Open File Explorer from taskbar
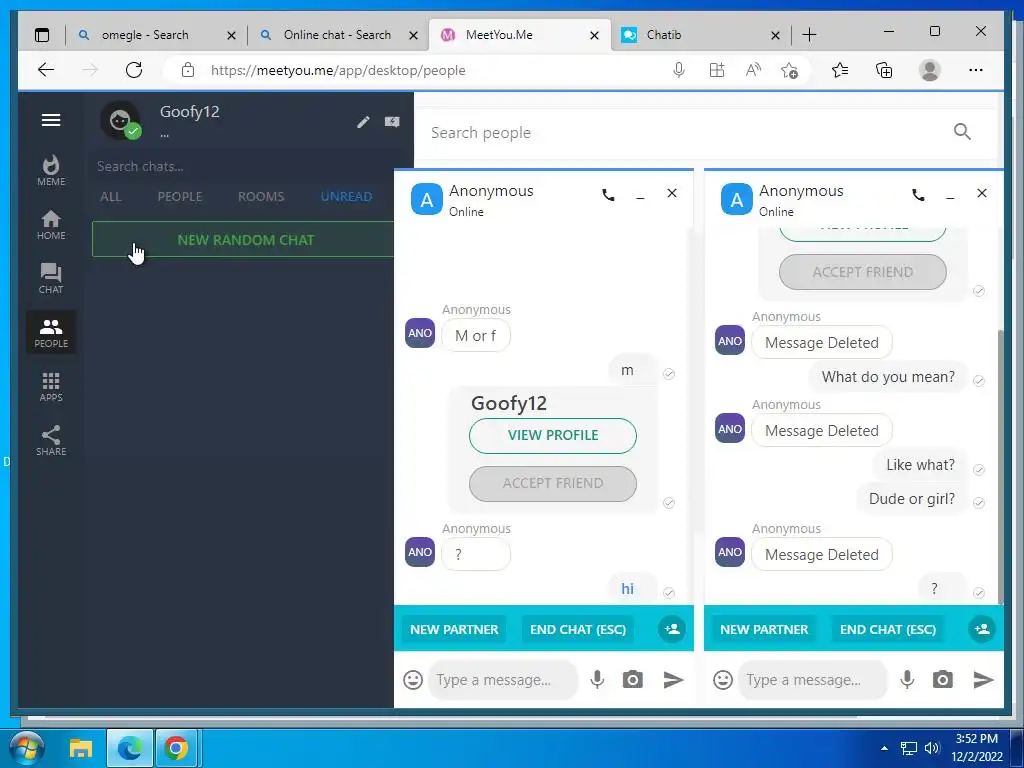This screenshot has height=768, width=1024. pyautogui.click(x=81, y=748)
